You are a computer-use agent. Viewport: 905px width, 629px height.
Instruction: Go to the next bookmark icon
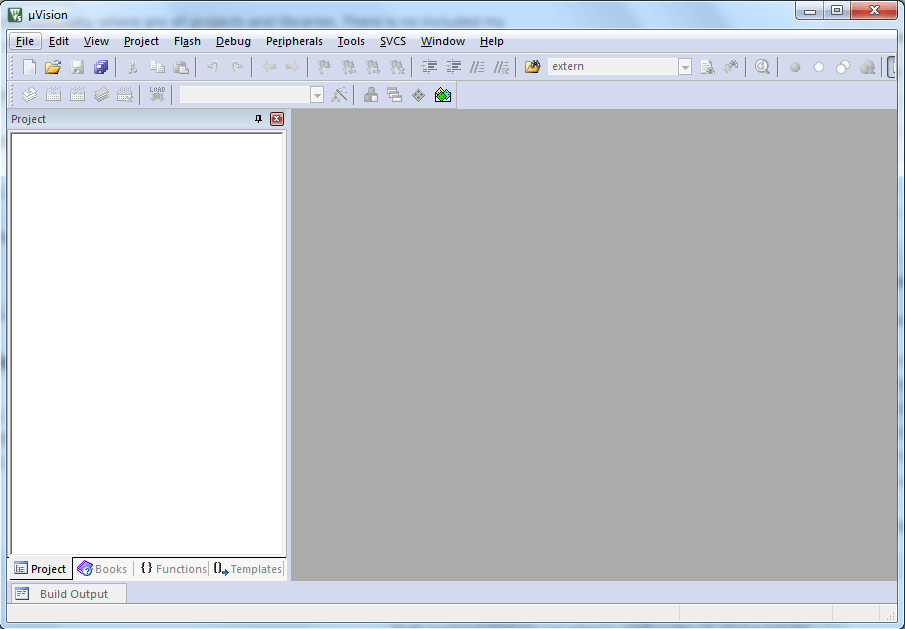(x=373, y=67)
